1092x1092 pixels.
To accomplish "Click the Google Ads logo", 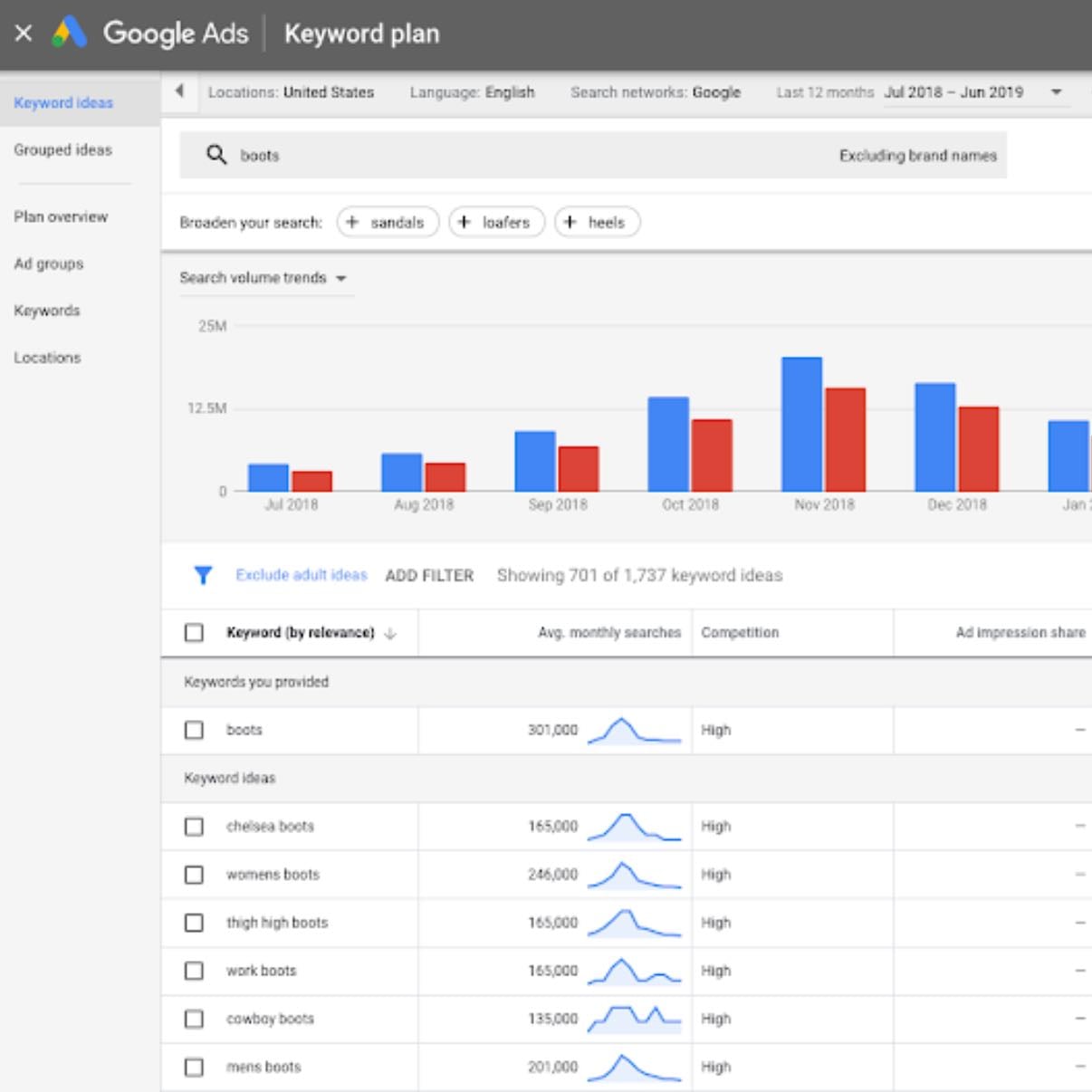I will point(70,33).
